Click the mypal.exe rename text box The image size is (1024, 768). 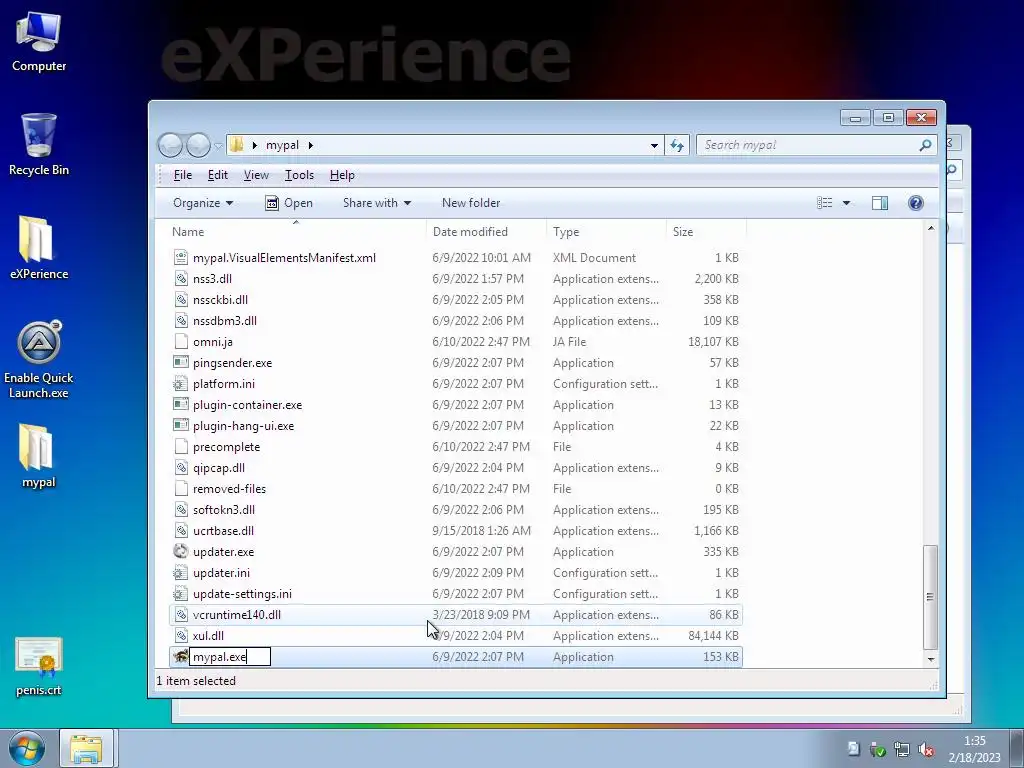pyautogui.click(x=230, y=656)
